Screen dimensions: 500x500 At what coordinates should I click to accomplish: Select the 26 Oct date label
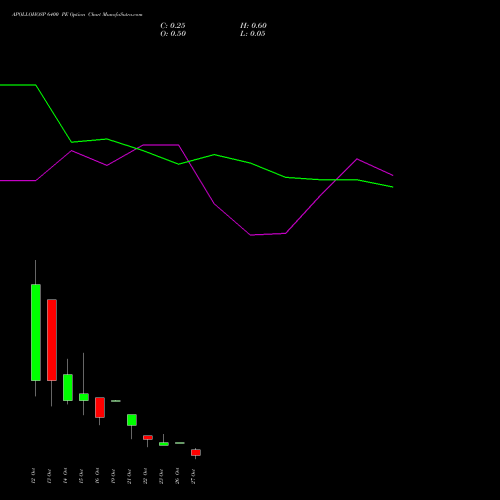[x=177, y=476]
